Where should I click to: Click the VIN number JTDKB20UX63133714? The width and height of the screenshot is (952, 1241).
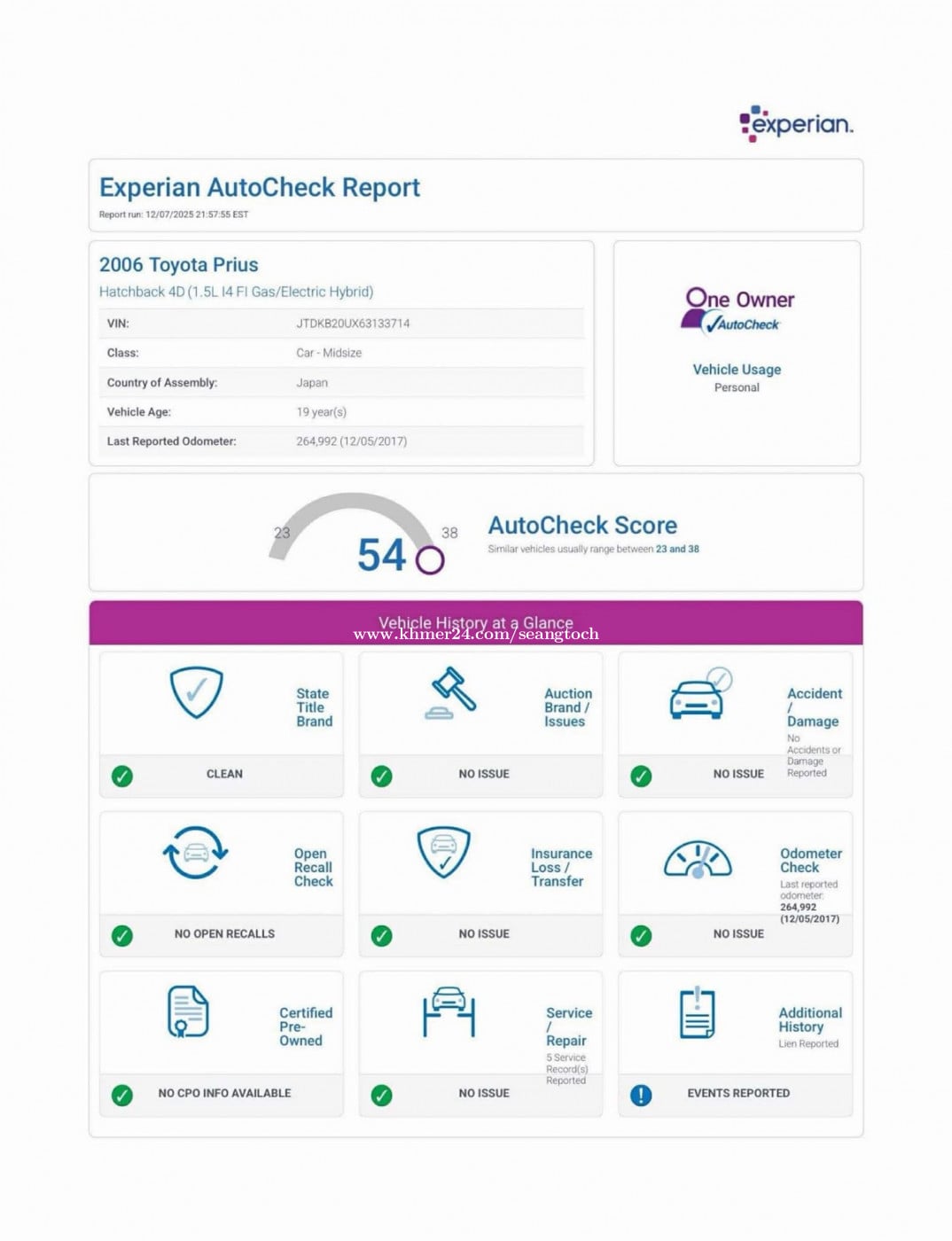point(353,324)
